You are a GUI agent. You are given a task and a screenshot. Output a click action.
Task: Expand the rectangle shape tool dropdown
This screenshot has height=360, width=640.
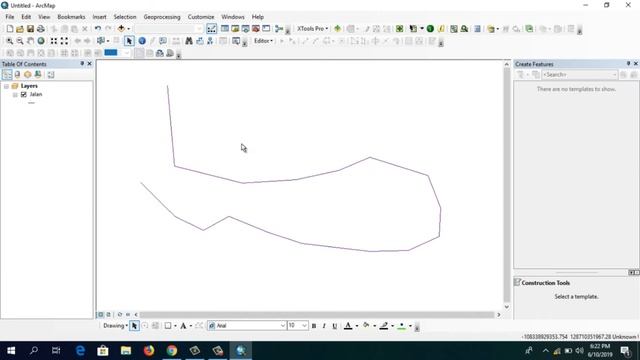click(176, 326)
